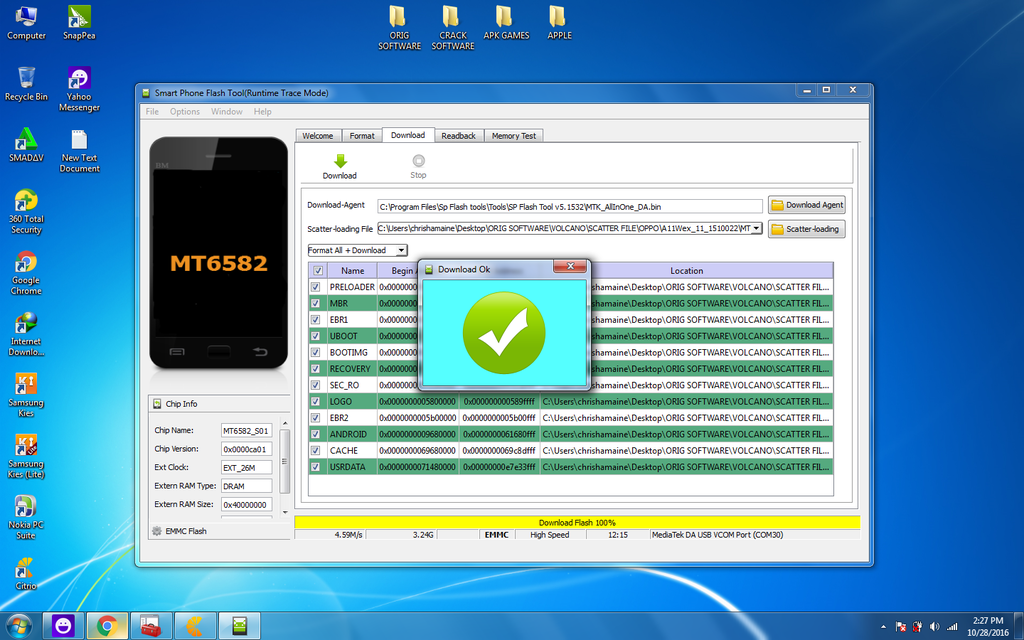Launch Google Chrome from the taskbar
1024x640 pixels.
click(107, 626)
